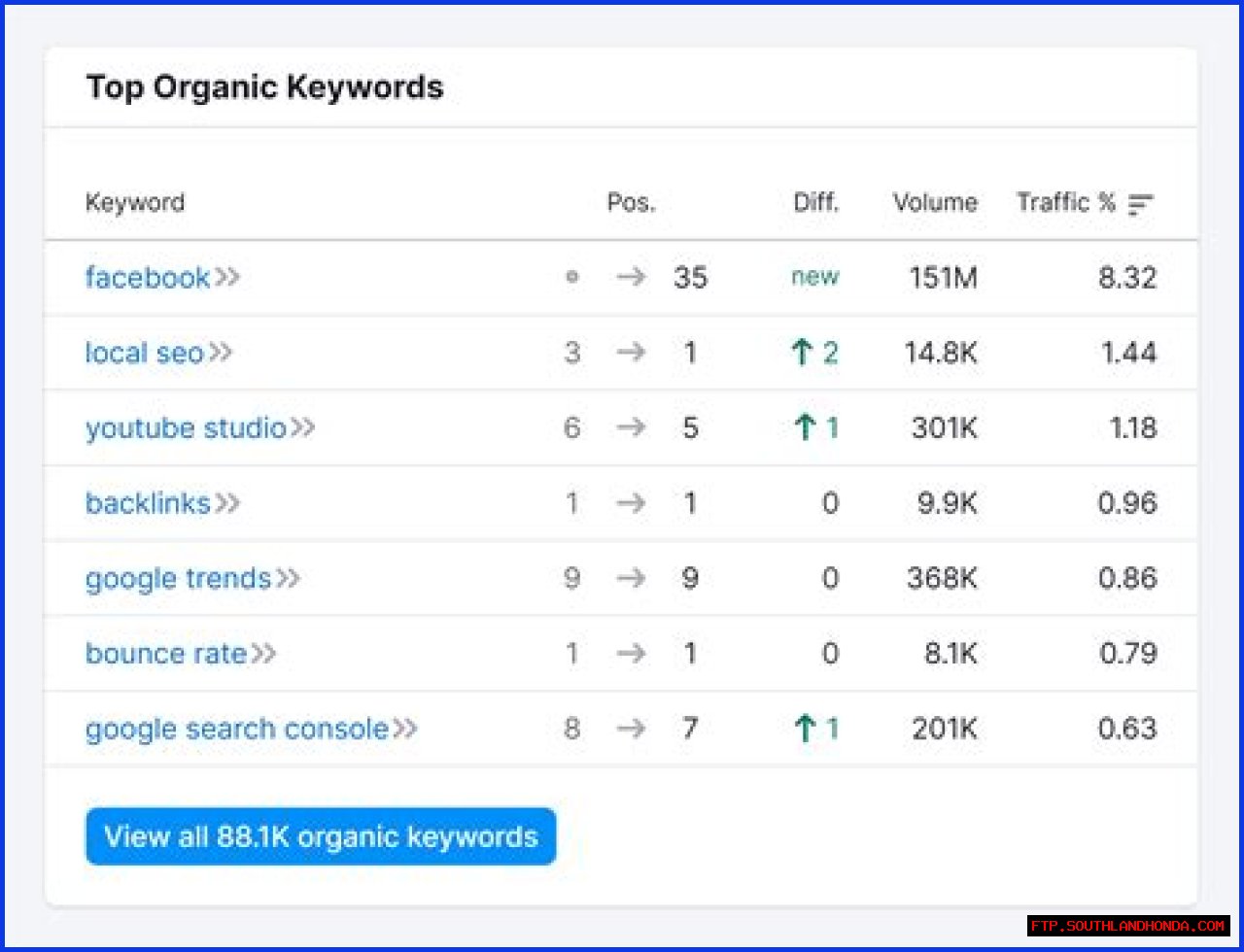Click the Volume column header

click(x=935, y=203)
